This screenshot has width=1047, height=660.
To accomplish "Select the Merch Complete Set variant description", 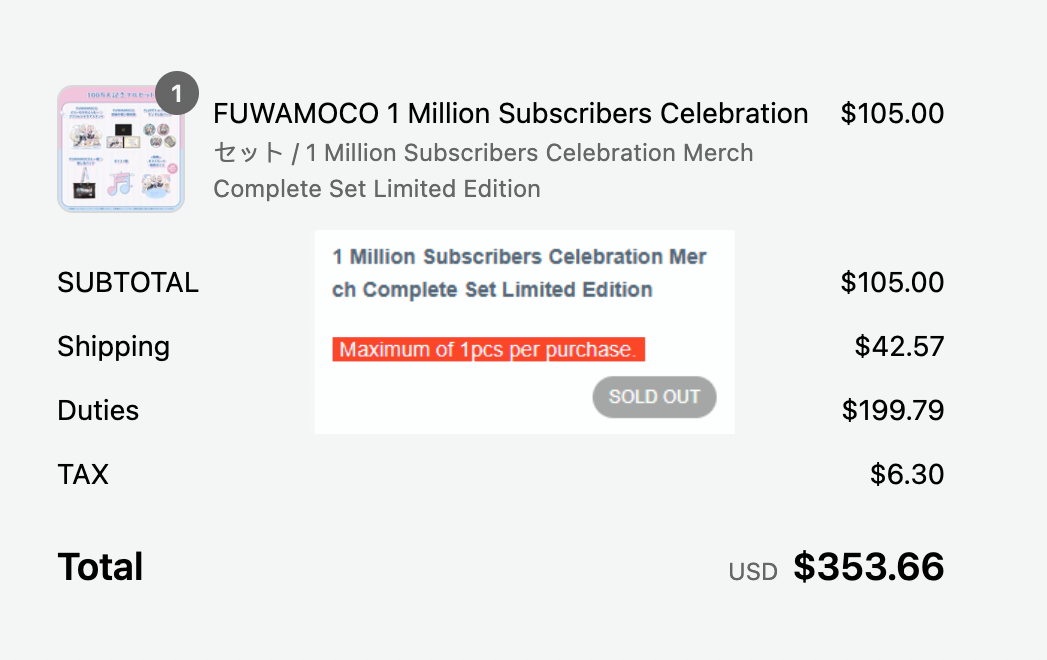I will coord(483,171).
